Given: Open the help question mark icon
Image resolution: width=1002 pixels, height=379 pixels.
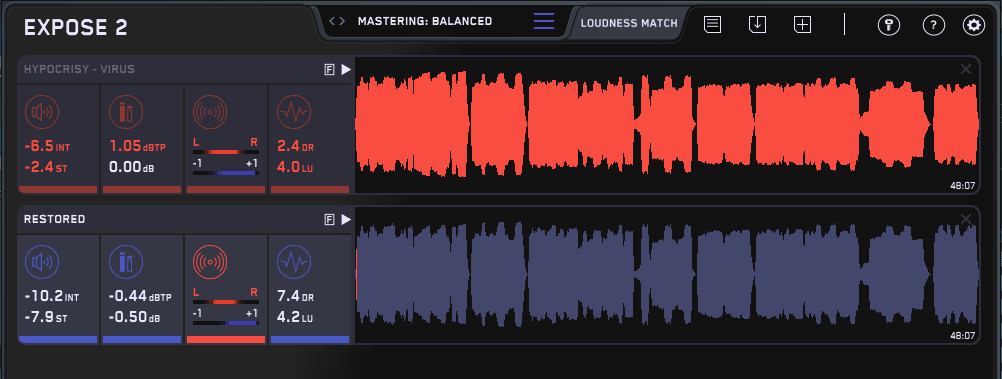Looking at the screenshot, I should [x=934, y=26].
